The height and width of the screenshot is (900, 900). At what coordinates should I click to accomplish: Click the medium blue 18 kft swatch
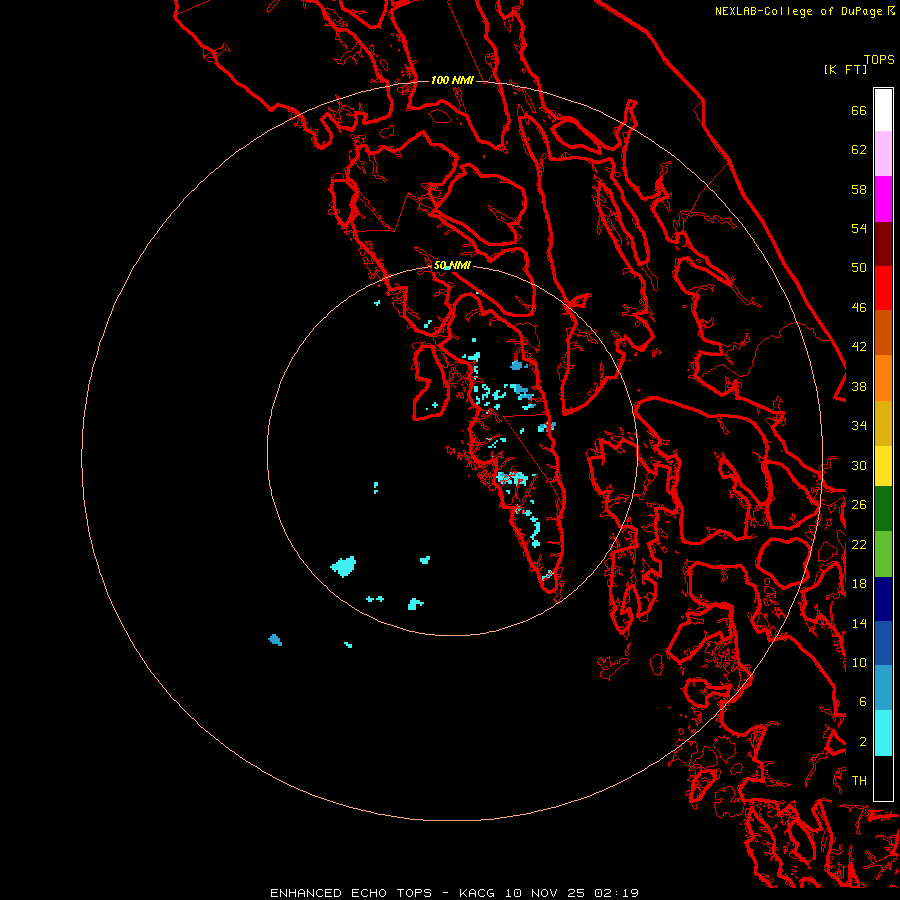[883, 643]
